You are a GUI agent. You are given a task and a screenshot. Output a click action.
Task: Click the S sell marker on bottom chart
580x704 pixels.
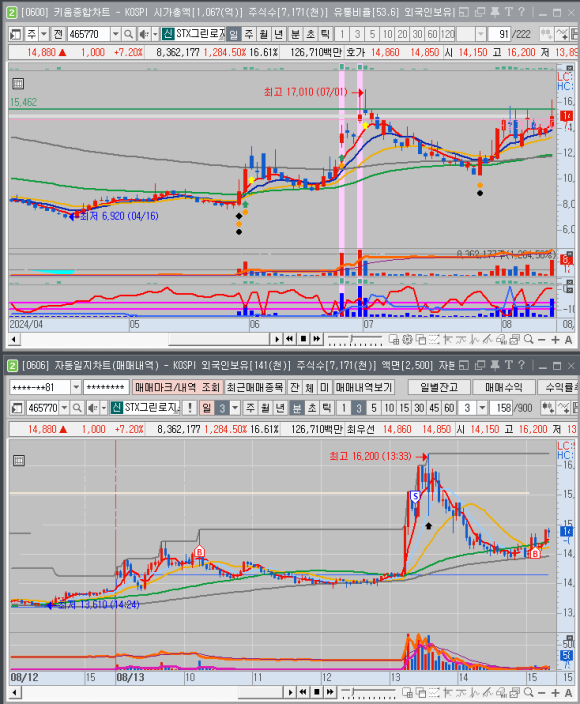point(415,497)
